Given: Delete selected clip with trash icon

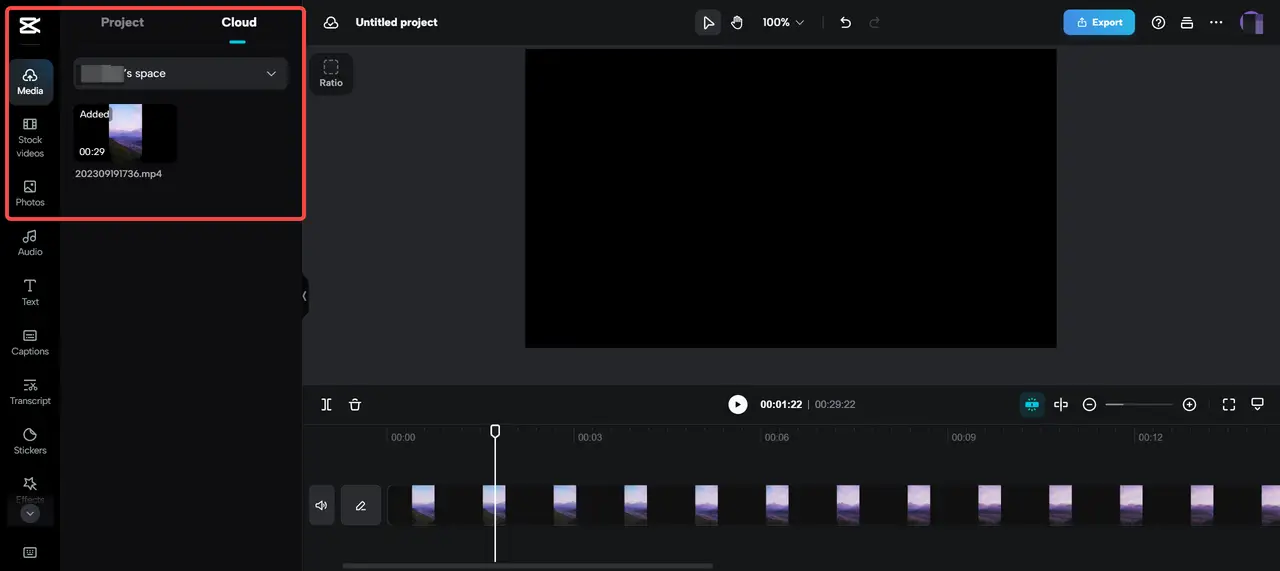Looking at the screenshot, I should (355, 405).
